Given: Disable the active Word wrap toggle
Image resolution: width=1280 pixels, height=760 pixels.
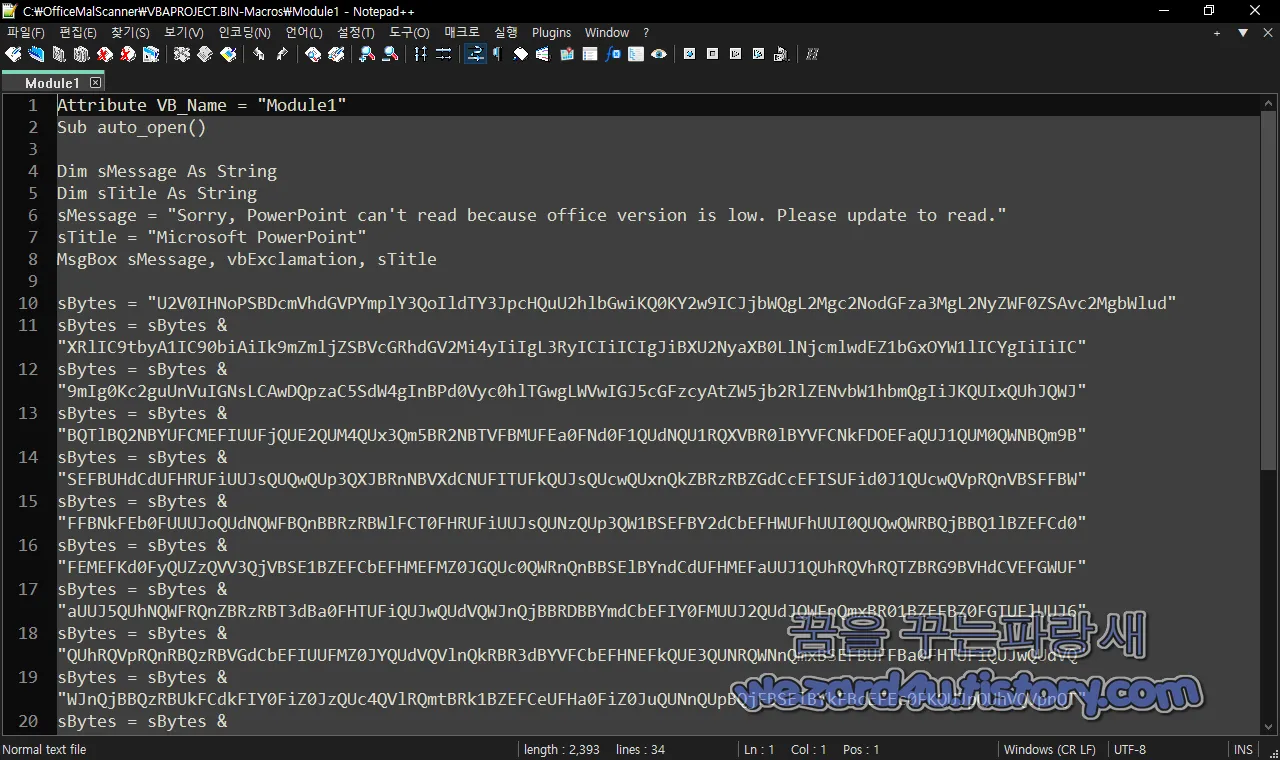Looking at the screenshot, I should [x=475, y=54].
